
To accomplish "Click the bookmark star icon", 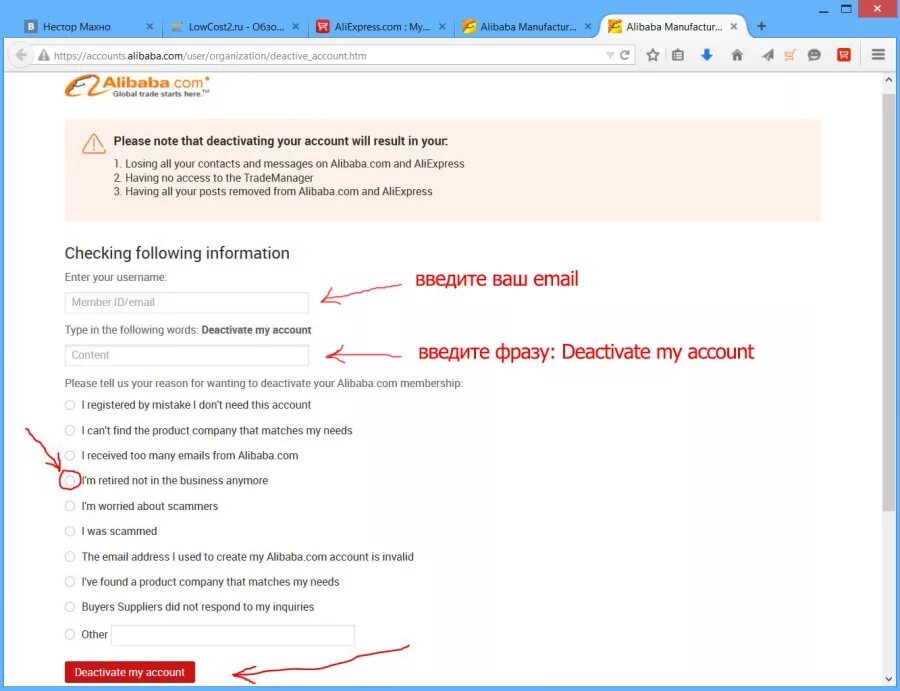I will (x=653, y=55).
